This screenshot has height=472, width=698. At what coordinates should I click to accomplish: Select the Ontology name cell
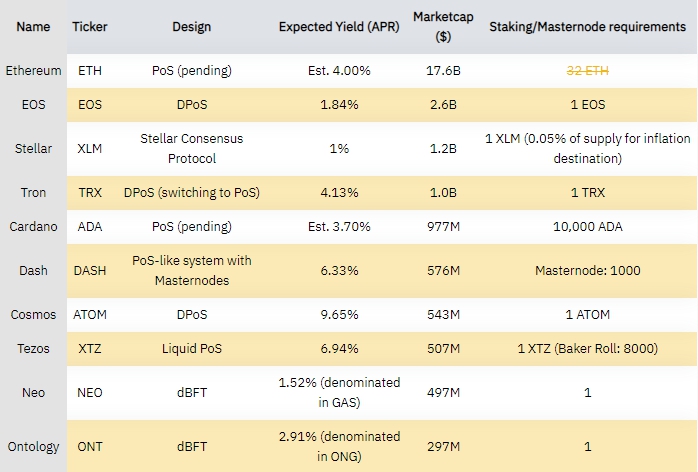(33, 446)
